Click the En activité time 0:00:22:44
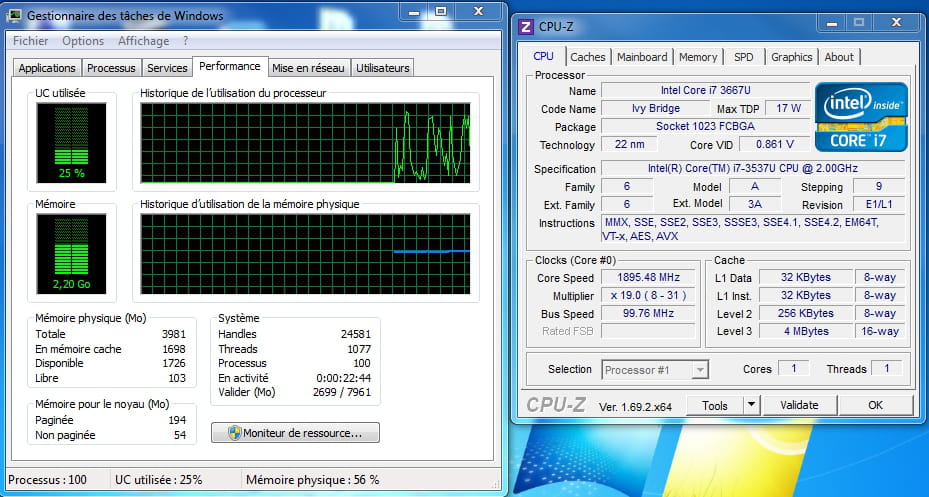 (344, 378)
